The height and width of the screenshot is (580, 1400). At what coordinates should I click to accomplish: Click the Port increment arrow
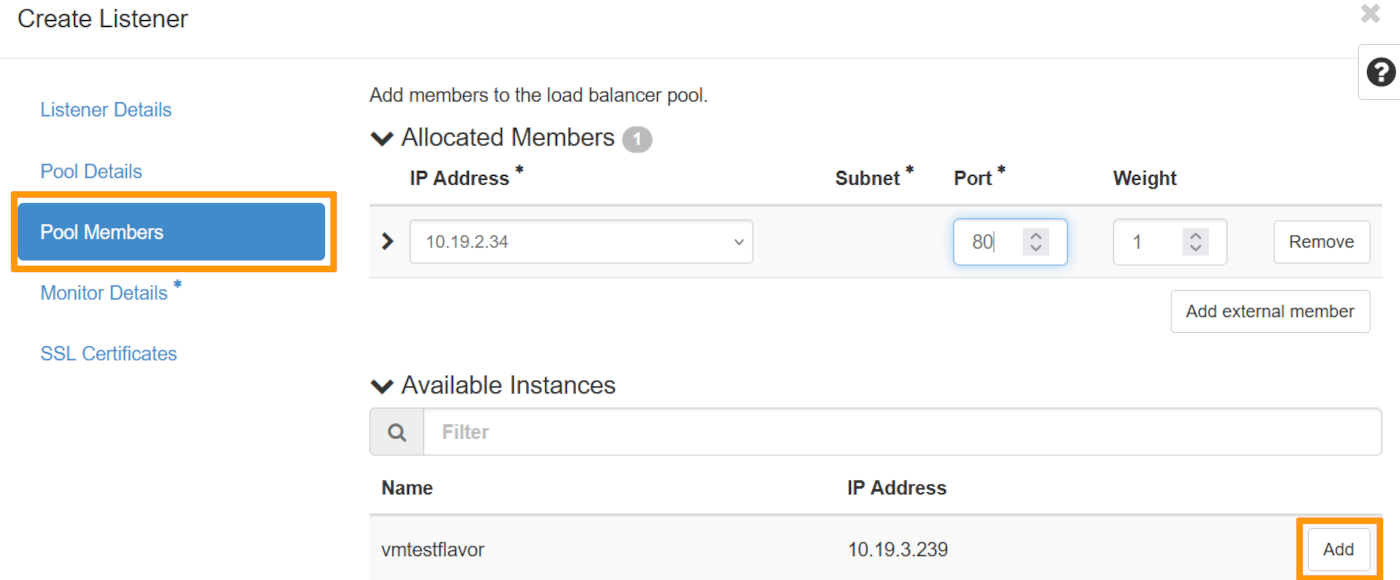click(1035, 234)
